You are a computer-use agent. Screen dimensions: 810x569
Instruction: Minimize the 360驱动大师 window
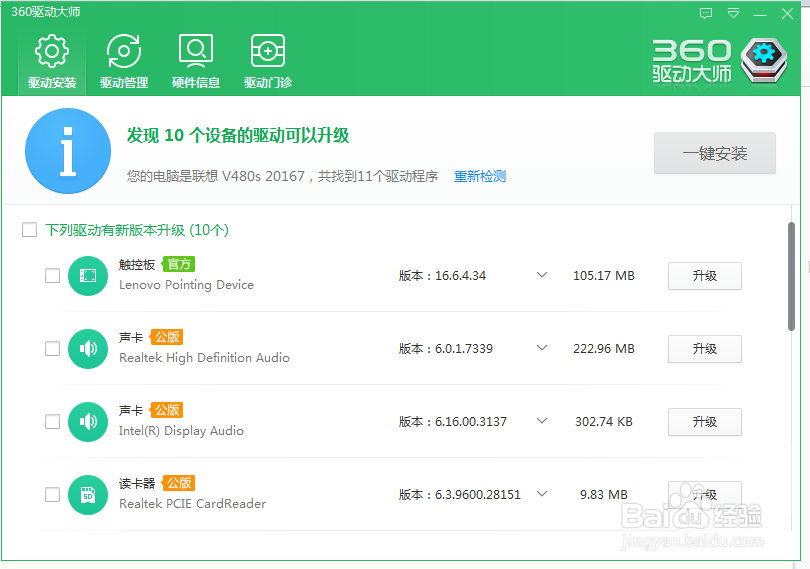pos(760,14)
